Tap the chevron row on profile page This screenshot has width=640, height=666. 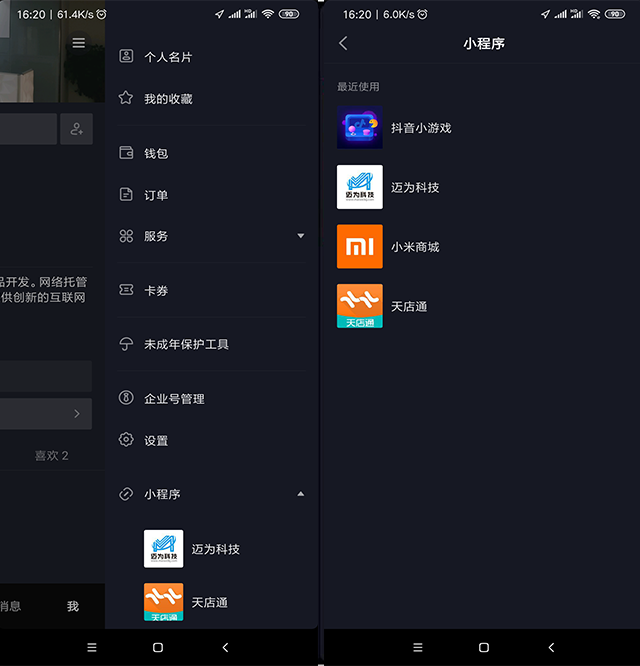(x=46, y=414)
